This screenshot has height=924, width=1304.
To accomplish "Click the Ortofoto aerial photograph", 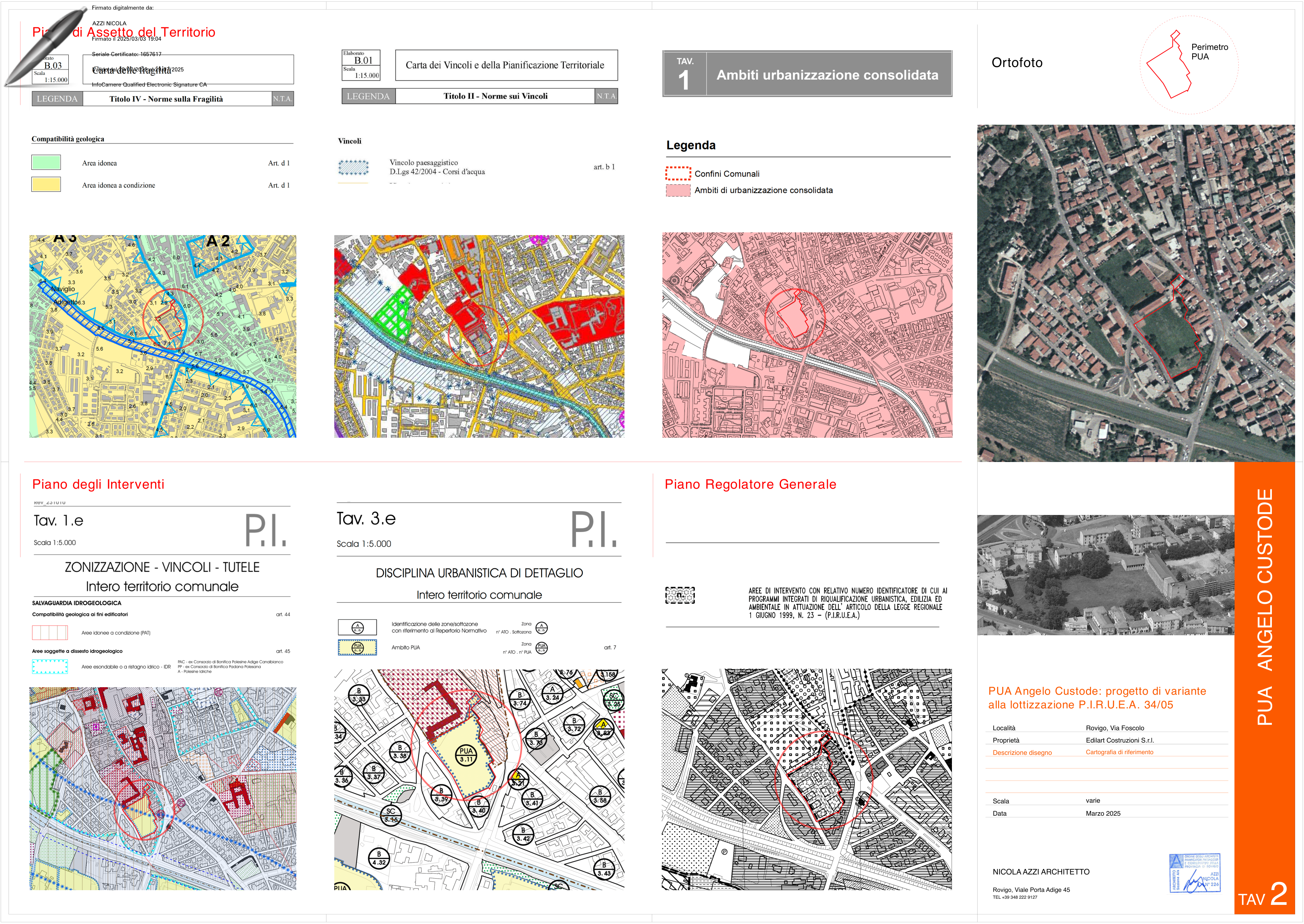I will click(x=1136, y=293).
